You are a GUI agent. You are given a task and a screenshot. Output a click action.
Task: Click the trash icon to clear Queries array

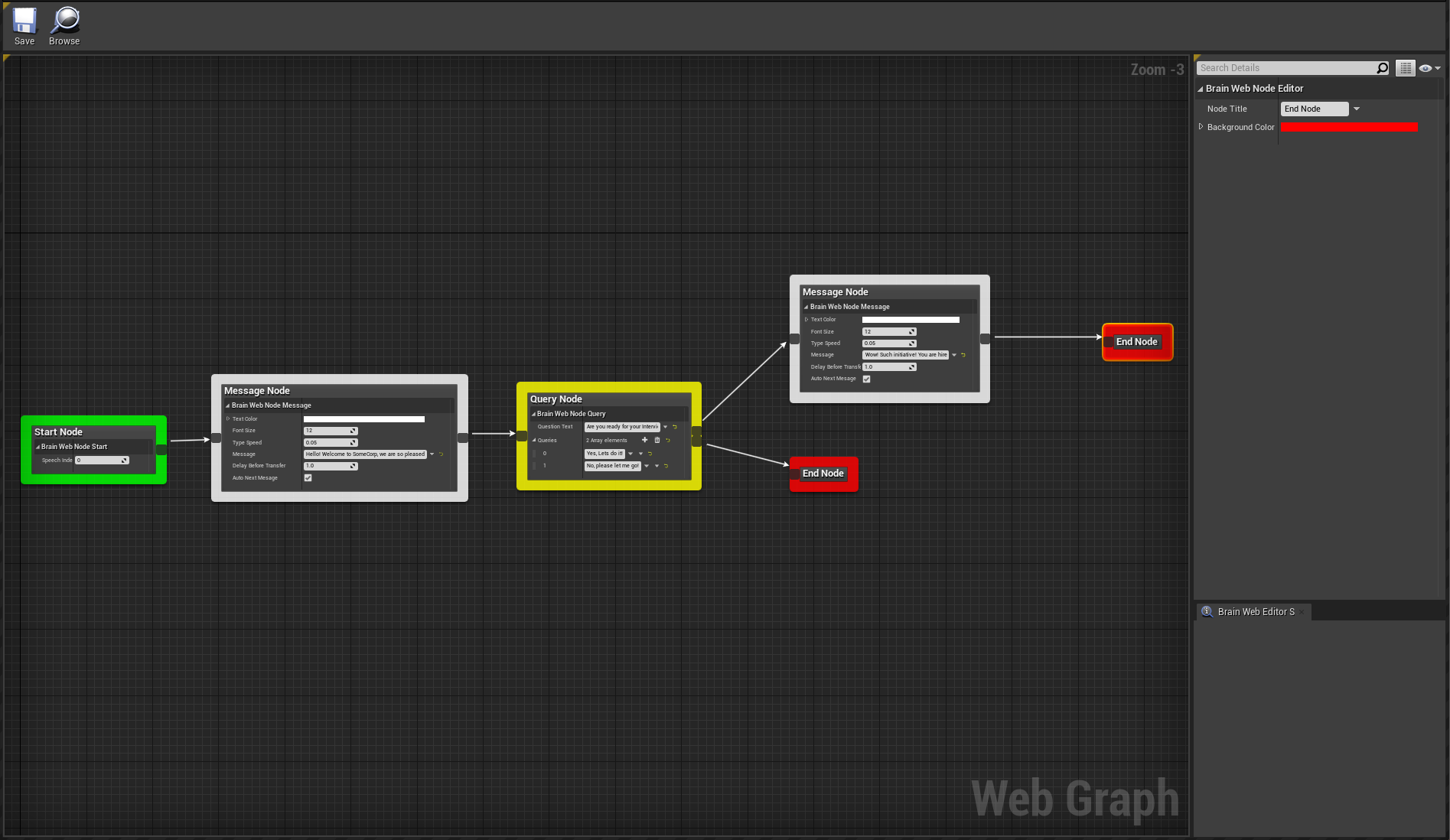657,440
